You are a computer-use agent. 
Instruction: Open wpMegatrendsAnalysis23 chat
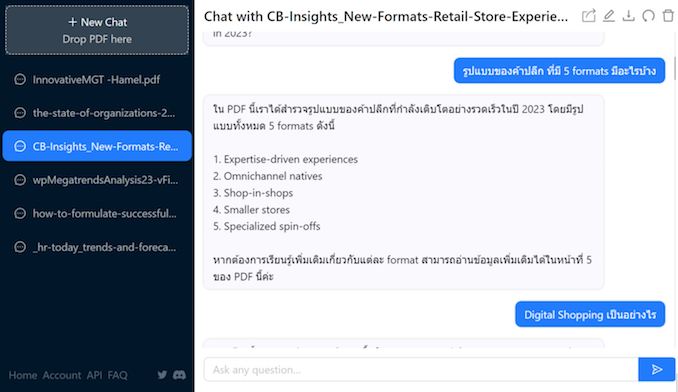(97, 180)
